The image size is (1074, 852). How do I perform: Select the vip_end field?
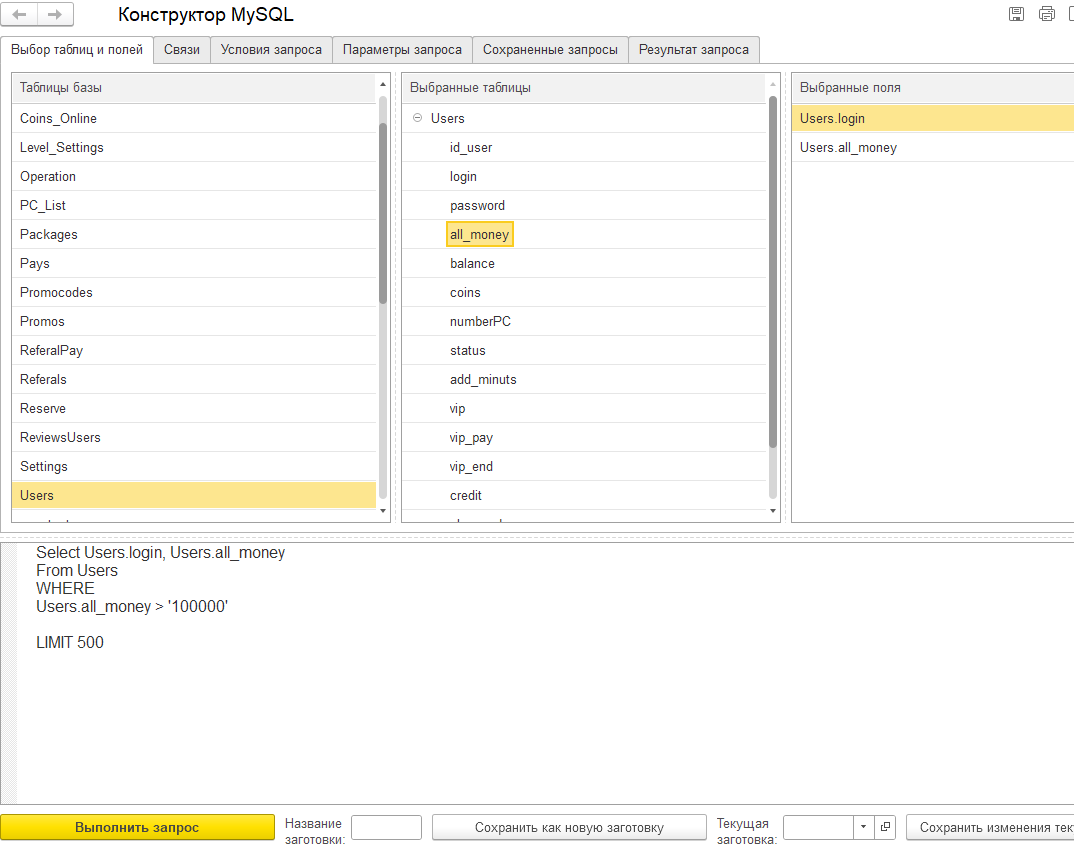click(471, 466)
